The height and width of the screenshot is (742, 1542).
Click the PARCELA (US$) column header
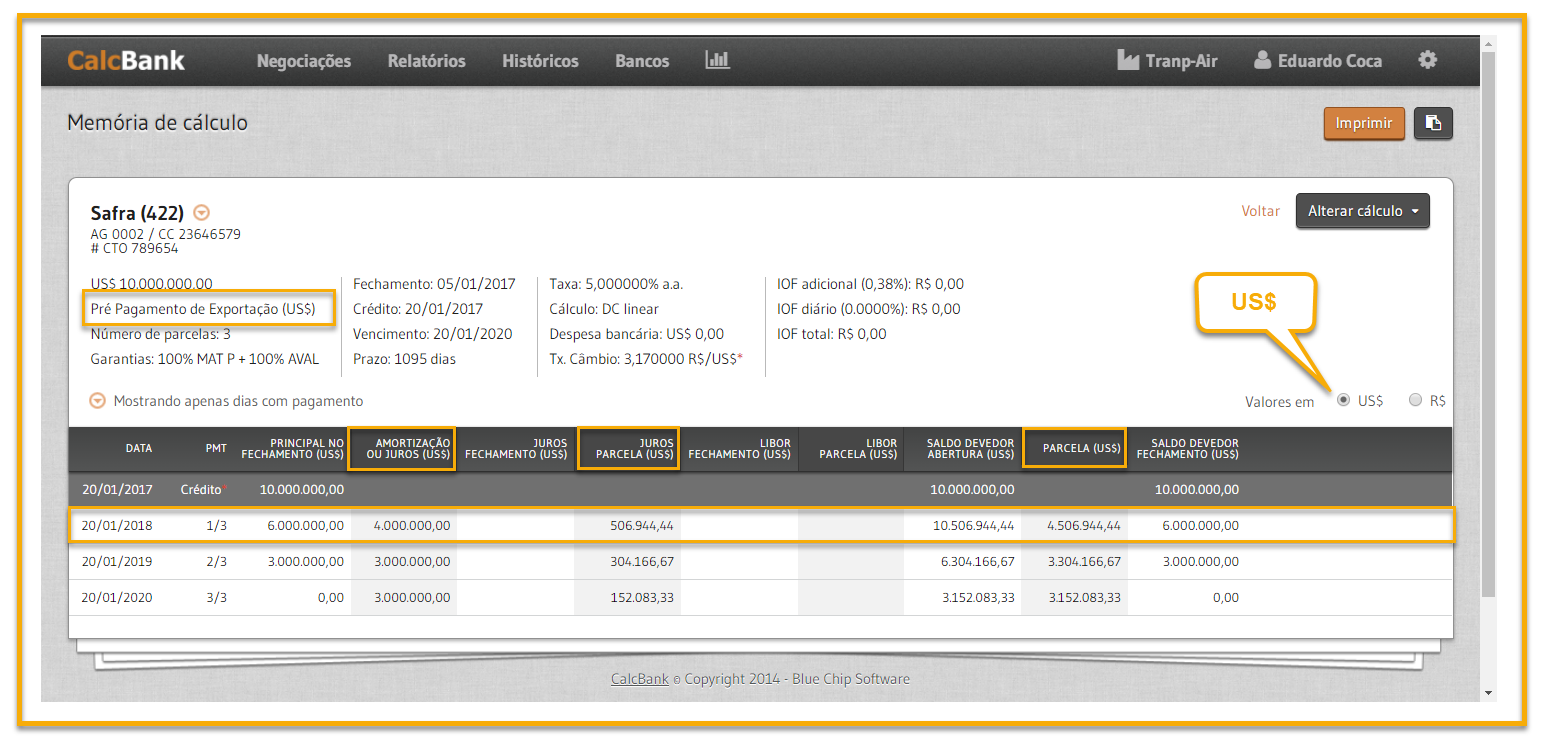pyautogui.click(x=1081, y=448)
